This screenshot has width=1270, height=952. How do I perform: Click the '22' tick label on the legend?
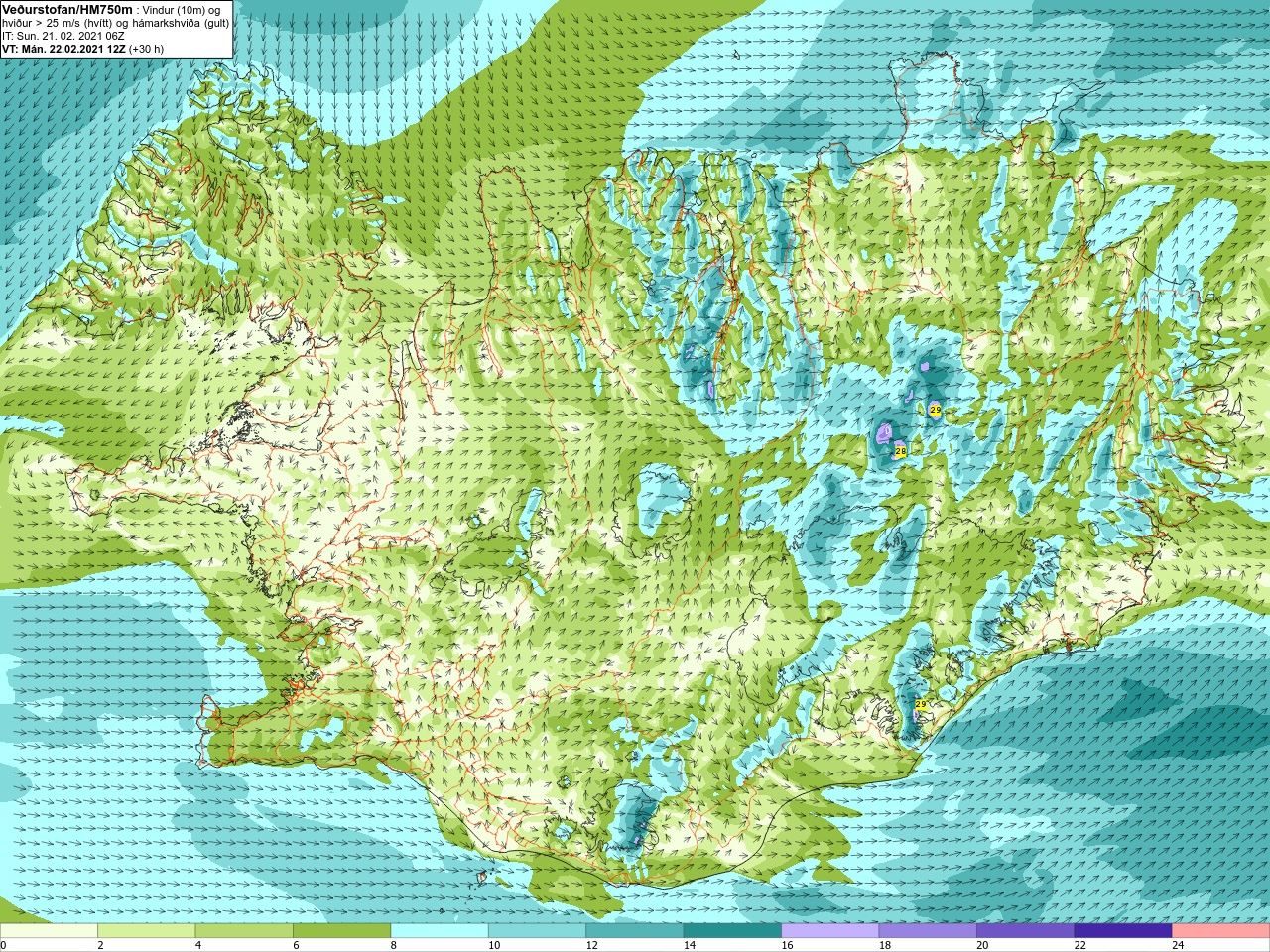click(x=1080, y=945)
